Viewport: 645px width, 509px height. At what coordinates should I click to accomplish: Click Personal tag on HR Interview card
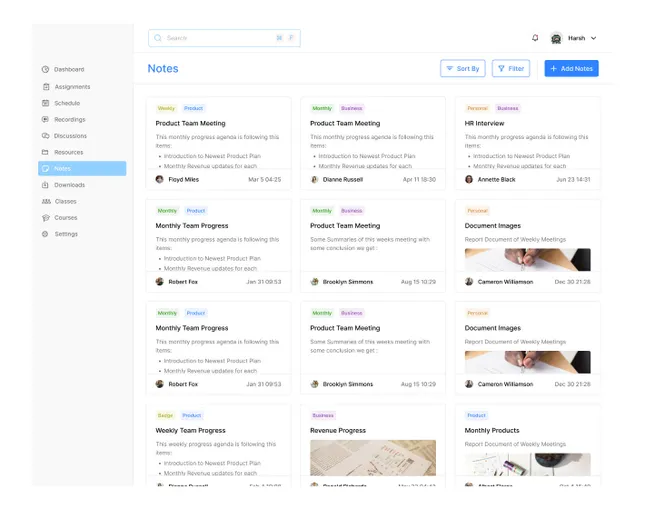coord(477,108)
